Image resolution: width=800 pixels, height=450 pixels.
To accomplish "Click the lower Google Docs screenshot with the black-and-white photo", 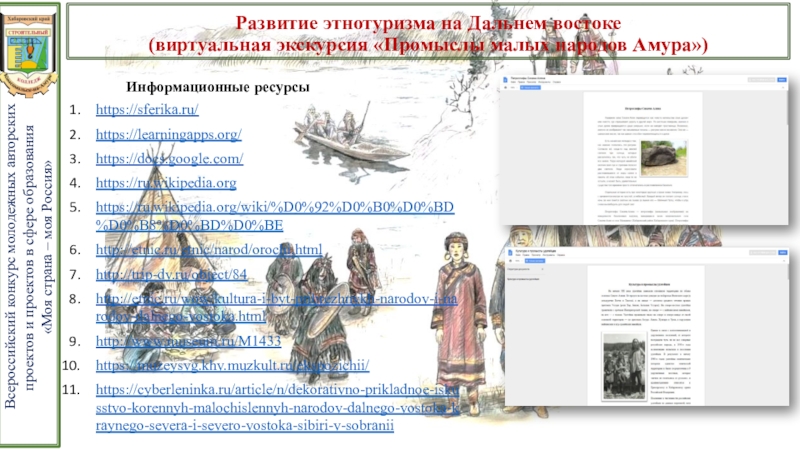I will click(647, 327).
